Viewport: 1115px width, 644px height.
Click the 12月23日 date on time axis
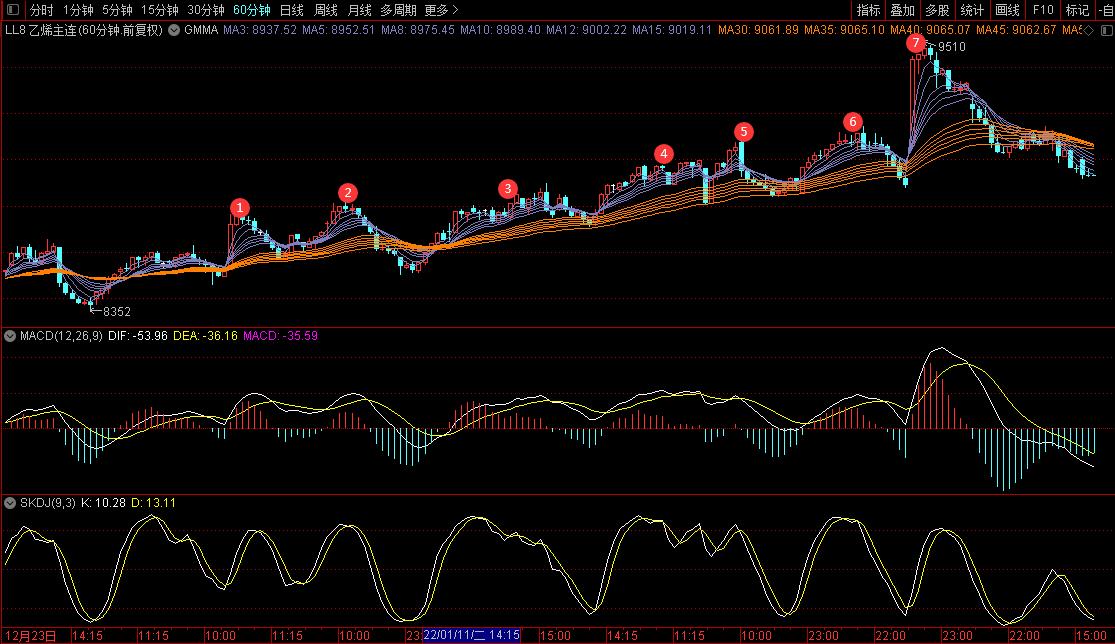click(x=30, y=635)
